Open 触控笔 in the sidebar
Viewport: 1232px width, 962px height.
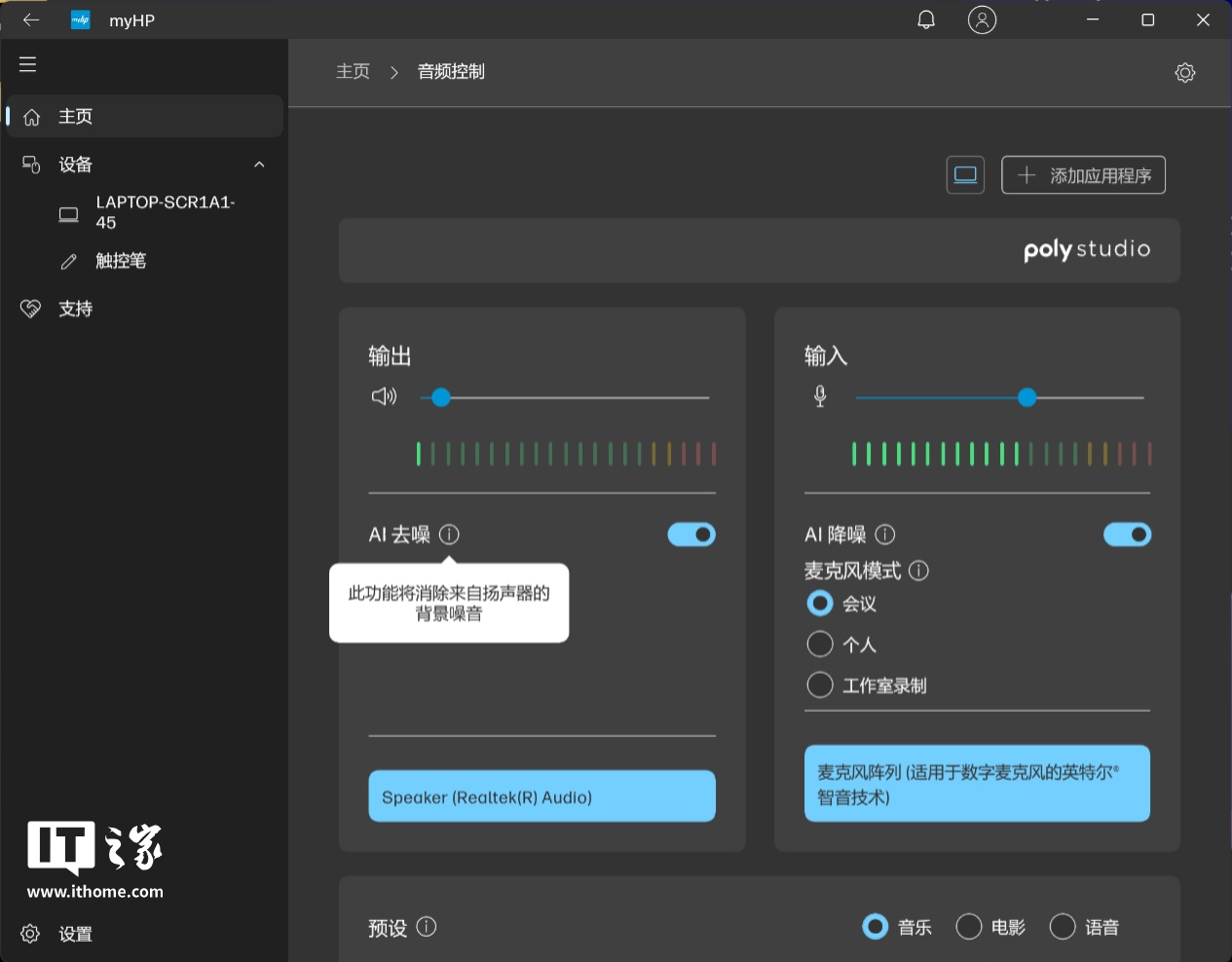click(x=121, y=261)
